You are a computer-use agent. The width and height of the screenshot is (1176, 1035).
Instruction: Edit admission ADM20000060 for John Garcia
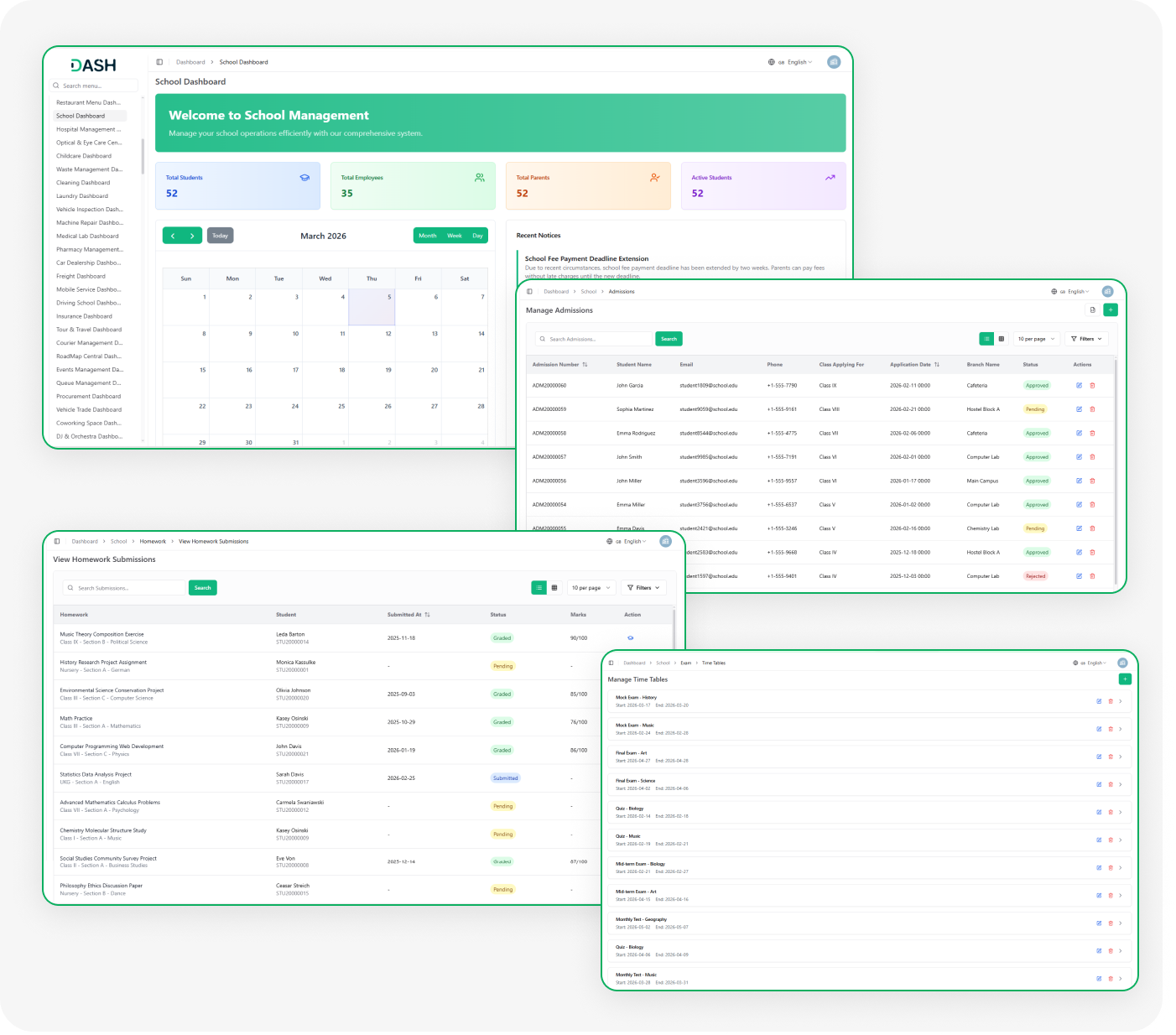pos(1080,386)
